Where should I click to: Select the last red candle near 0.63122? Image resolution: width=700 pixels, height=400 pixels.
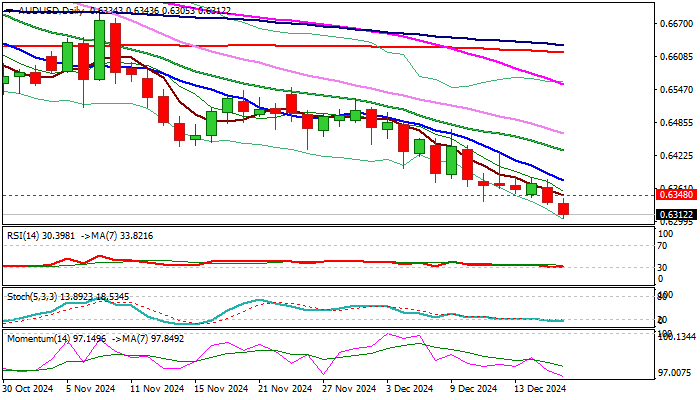click(x=564, y=209)
